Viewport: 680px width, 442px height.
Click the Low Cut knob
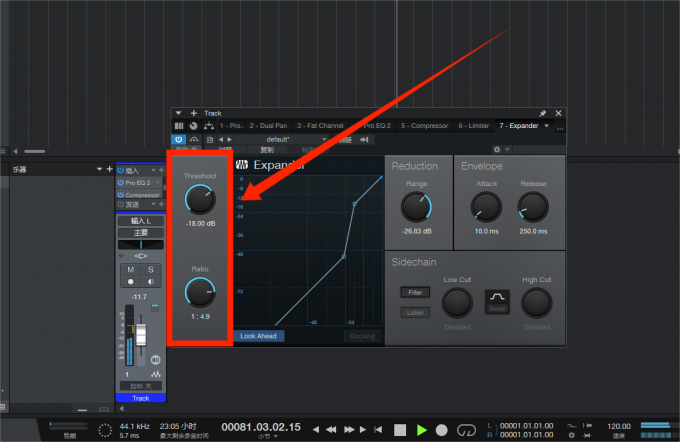point(457,303)
